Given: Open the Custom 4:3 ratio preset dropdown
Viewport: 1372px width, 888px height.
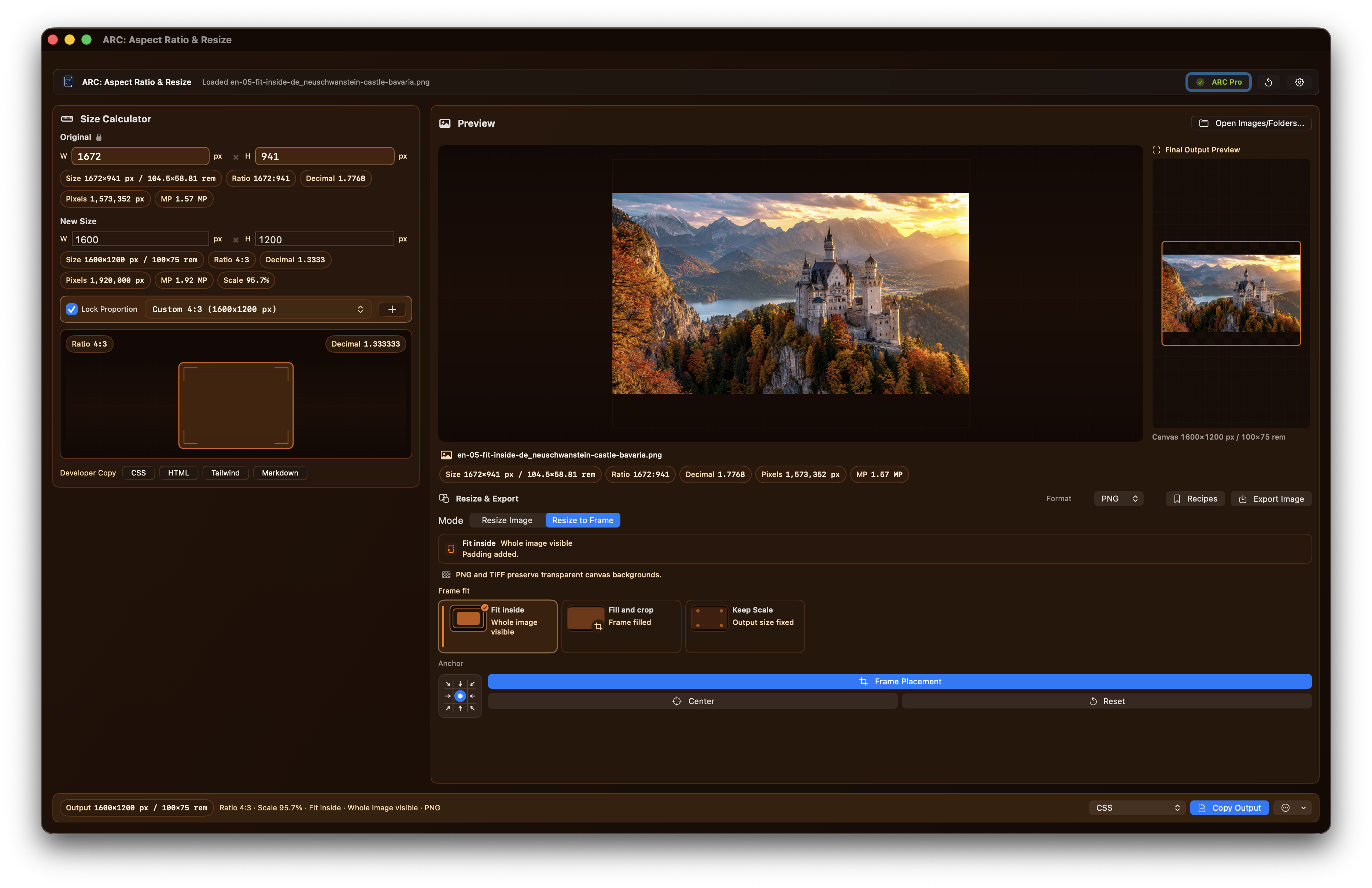Looking at the screenshot, I should pyautogui.click(x=258, y=310).
